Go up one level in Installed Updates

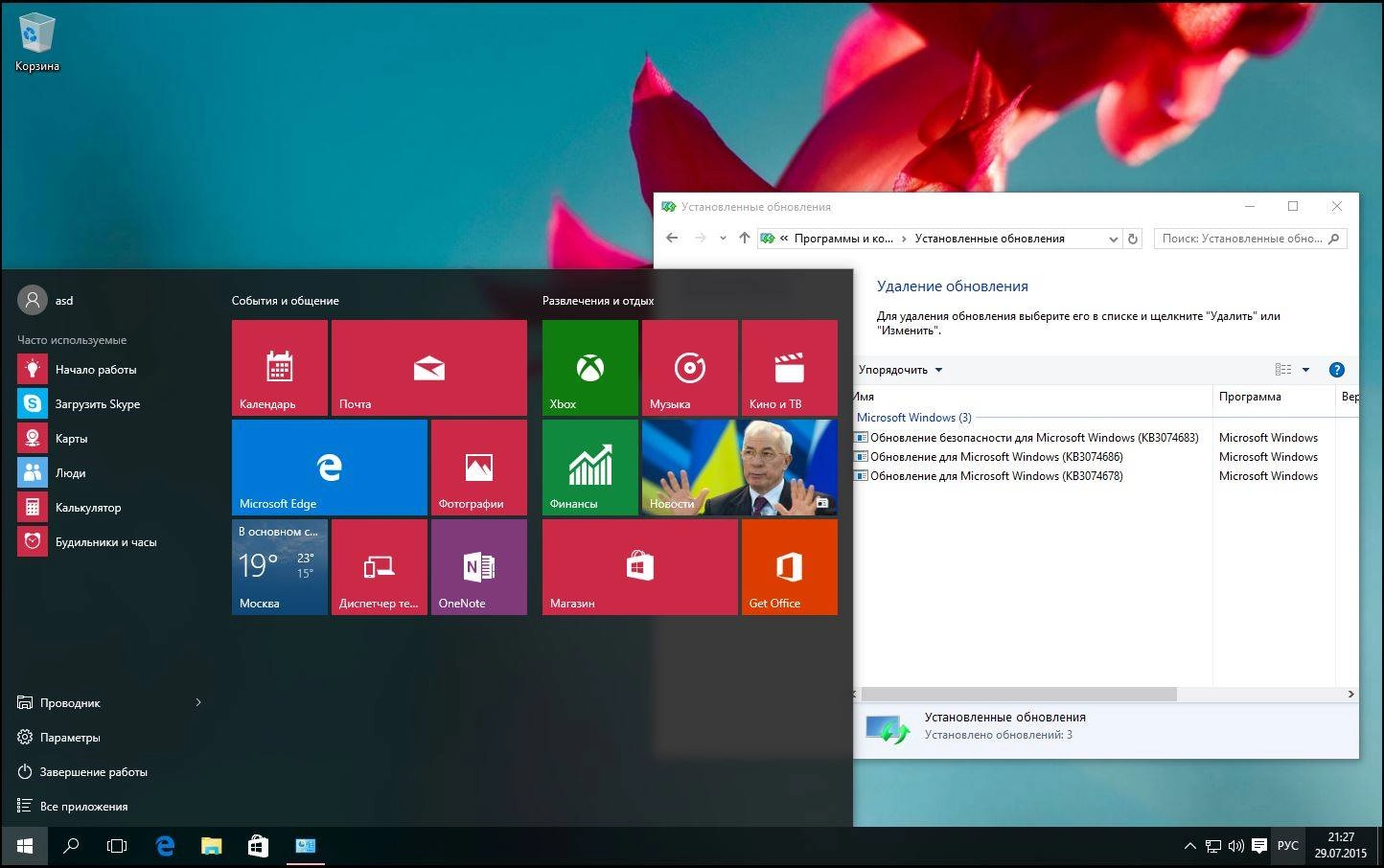coord(745,239)
